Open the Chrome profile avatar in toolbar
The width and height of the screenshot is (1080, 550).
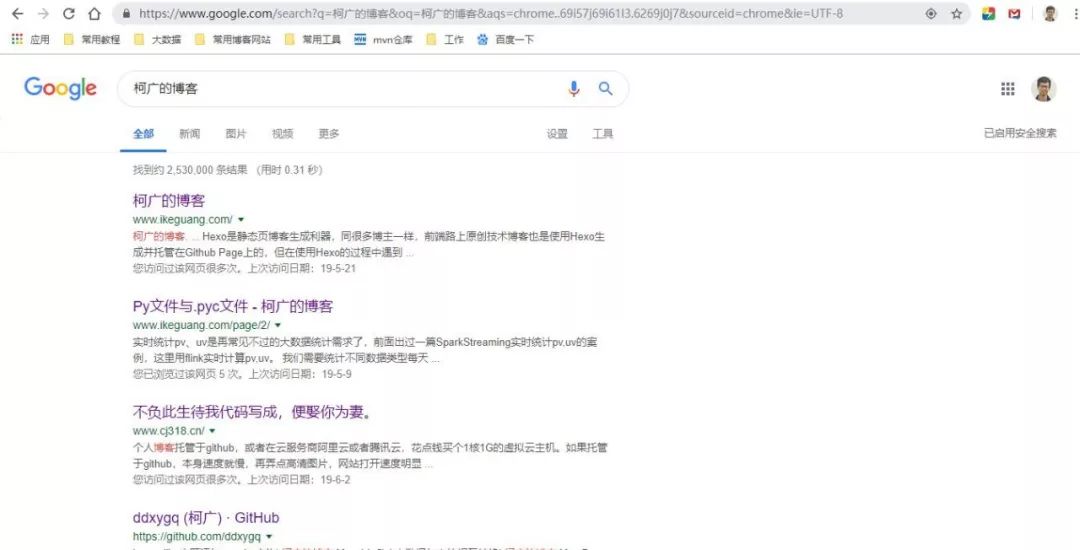click(1050, 14)
